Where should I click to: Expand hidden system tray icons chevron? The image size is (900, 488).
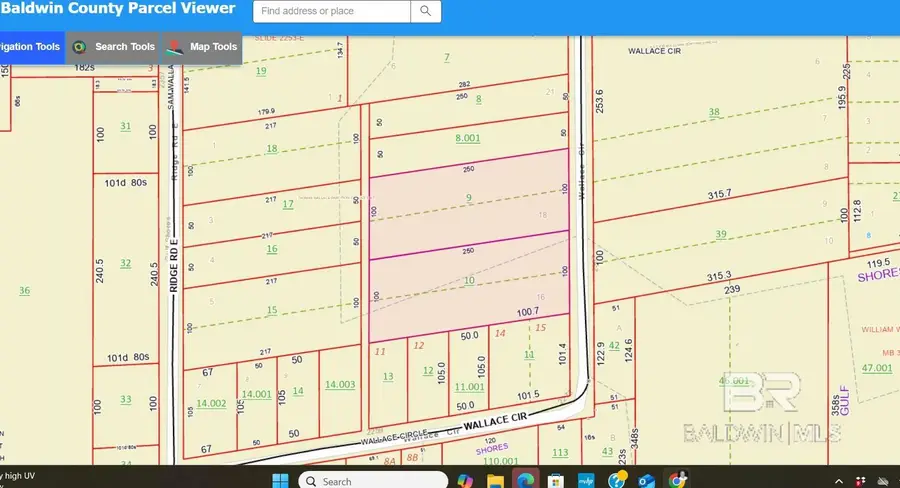click(839, 481)
